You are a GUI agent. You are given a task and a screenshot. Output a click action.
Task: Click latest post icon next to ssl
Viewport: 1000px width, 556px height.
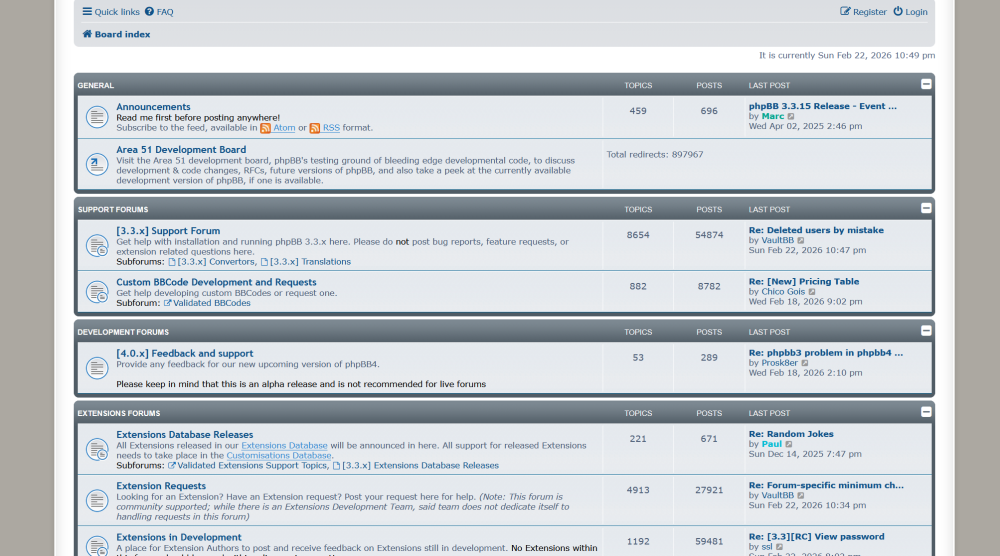click(779, 548)
